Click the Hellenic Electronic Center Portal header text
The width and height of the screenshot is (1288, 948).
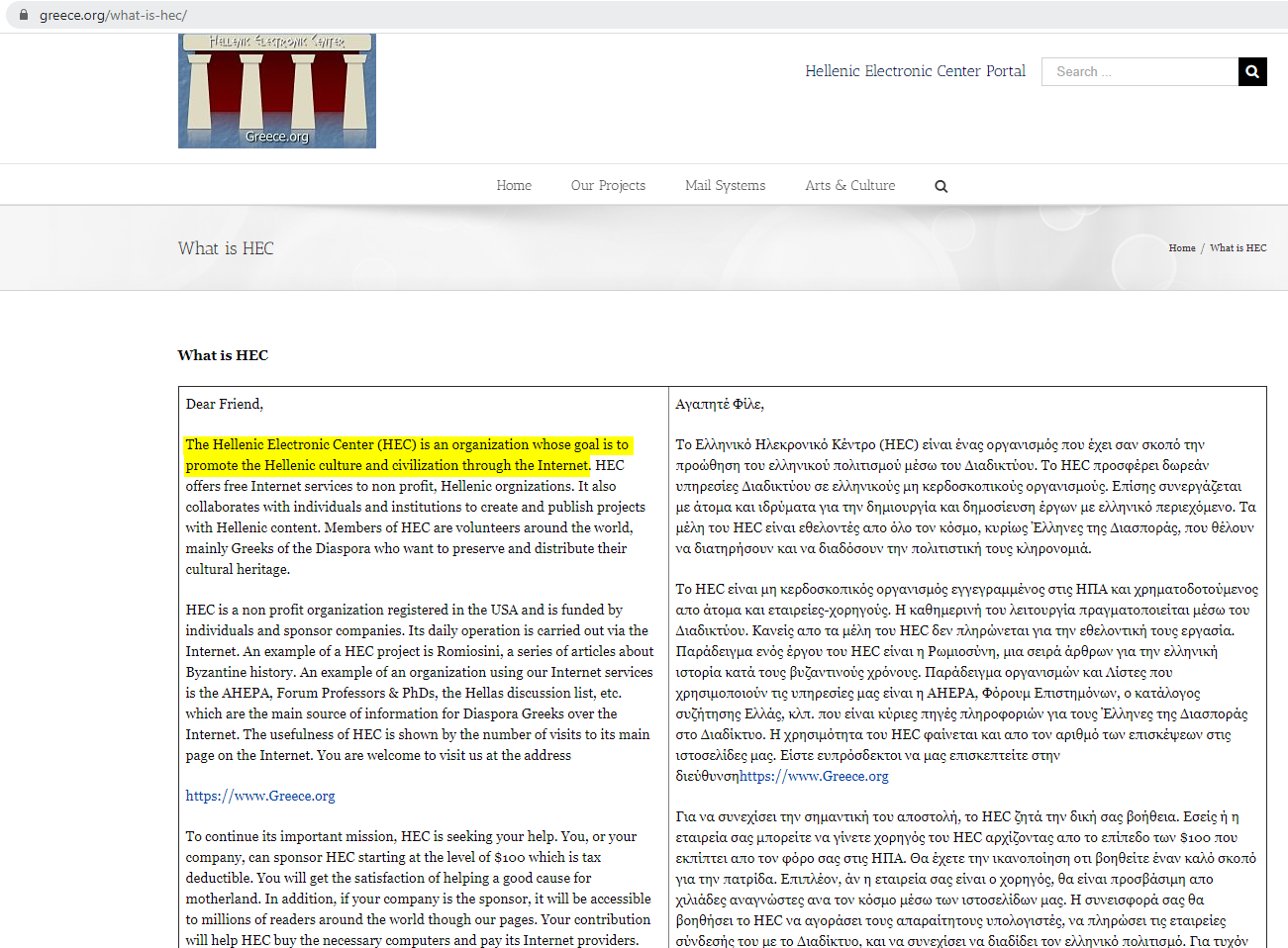pyautogui.click(x=915, y=71)
